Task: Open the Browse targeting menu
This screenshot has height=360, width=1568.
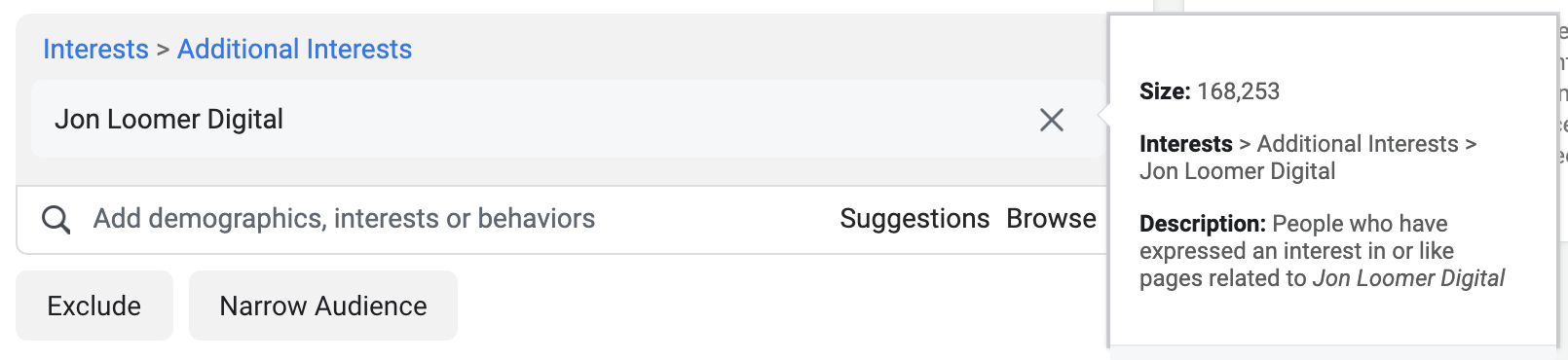Action: (x=1051, y=219)
